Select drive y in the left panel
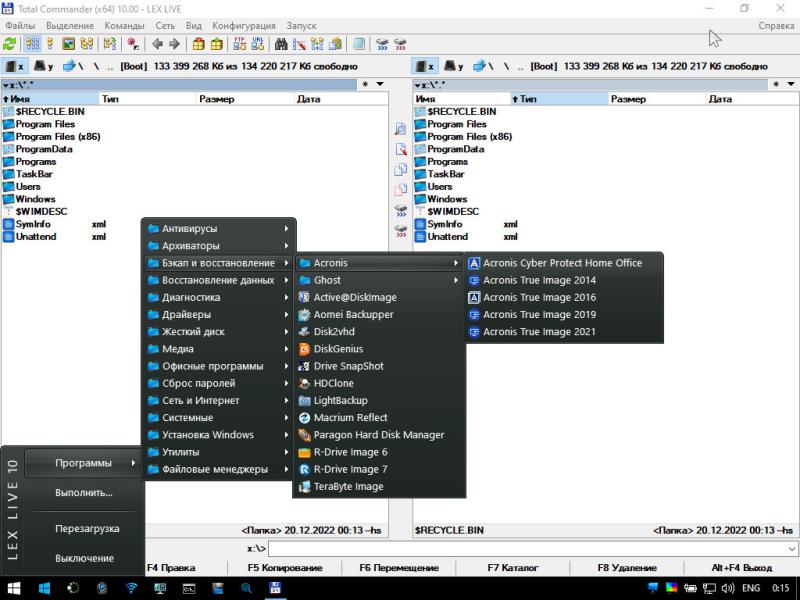800x600 pixels. (43, 66)
